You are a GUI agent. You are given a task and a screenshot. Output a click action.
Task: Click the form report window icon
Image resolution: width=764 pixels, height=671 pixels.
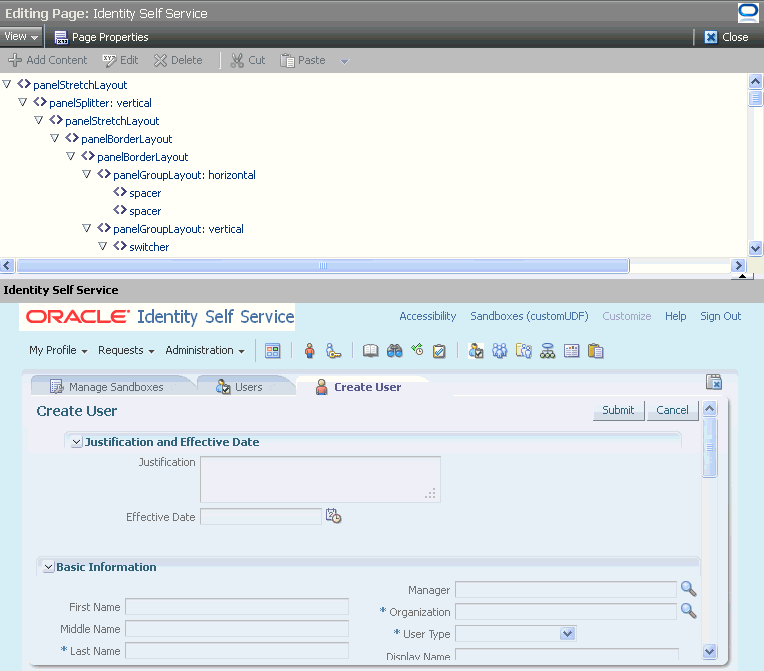pos(572,351)
